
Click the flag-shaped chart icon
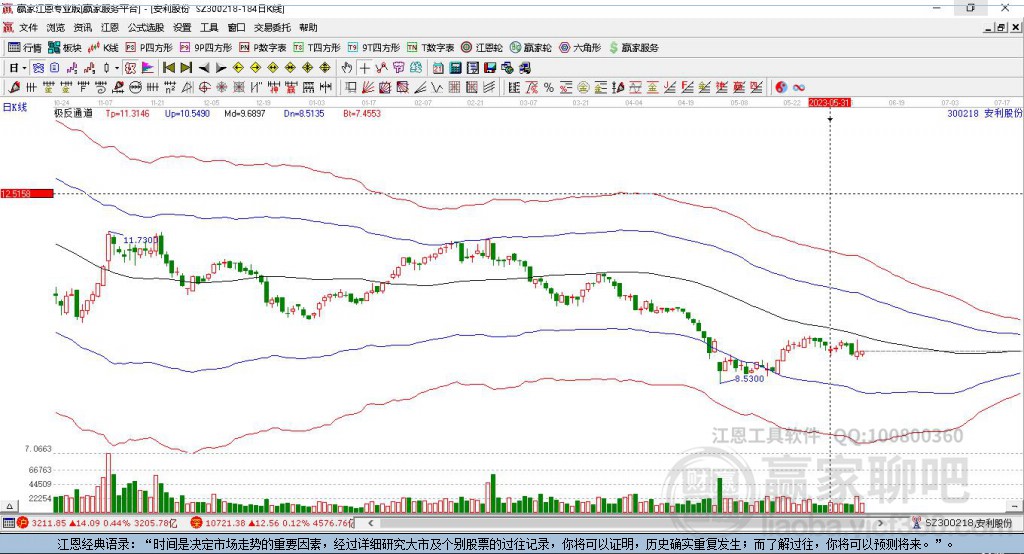148,68
